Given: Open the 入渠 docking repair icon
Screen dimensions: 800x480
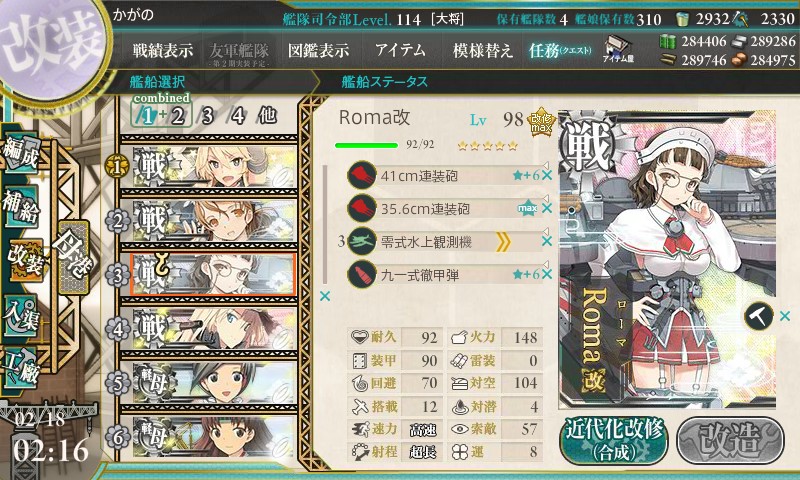Looking at the screenshot, I should (x=20, y=316).
